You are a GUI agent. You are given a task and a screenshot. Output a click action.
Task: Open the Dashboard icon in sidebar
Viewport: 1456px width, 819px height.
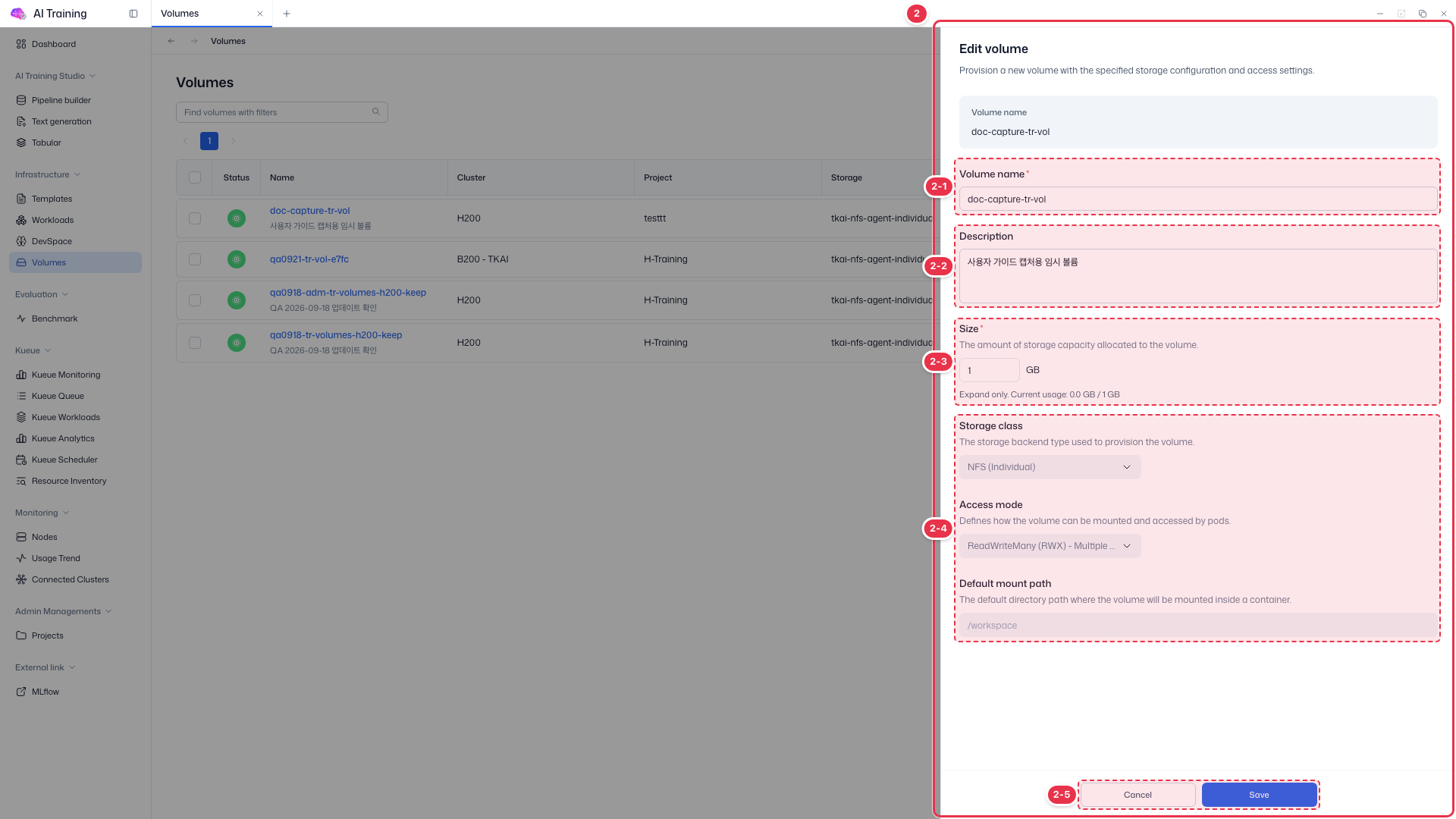tap(21, 44)
